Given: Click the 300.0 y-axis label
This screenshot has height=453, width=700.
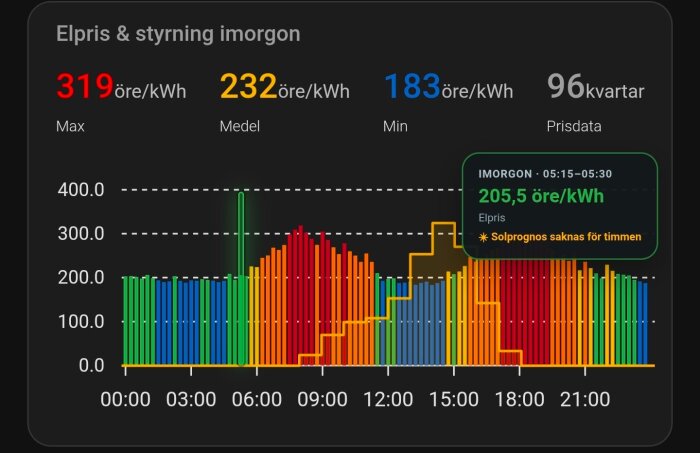Looking at the screenshot, I should coord(81,233).
